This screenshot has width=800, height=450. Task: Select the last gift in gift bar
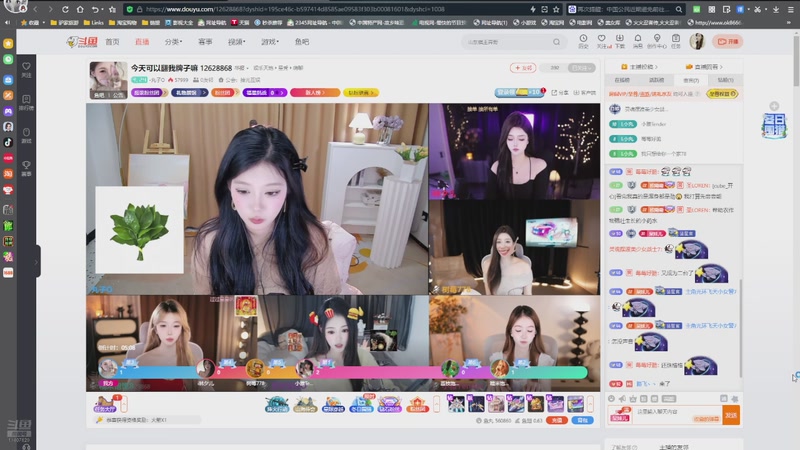tap(576, 404)
